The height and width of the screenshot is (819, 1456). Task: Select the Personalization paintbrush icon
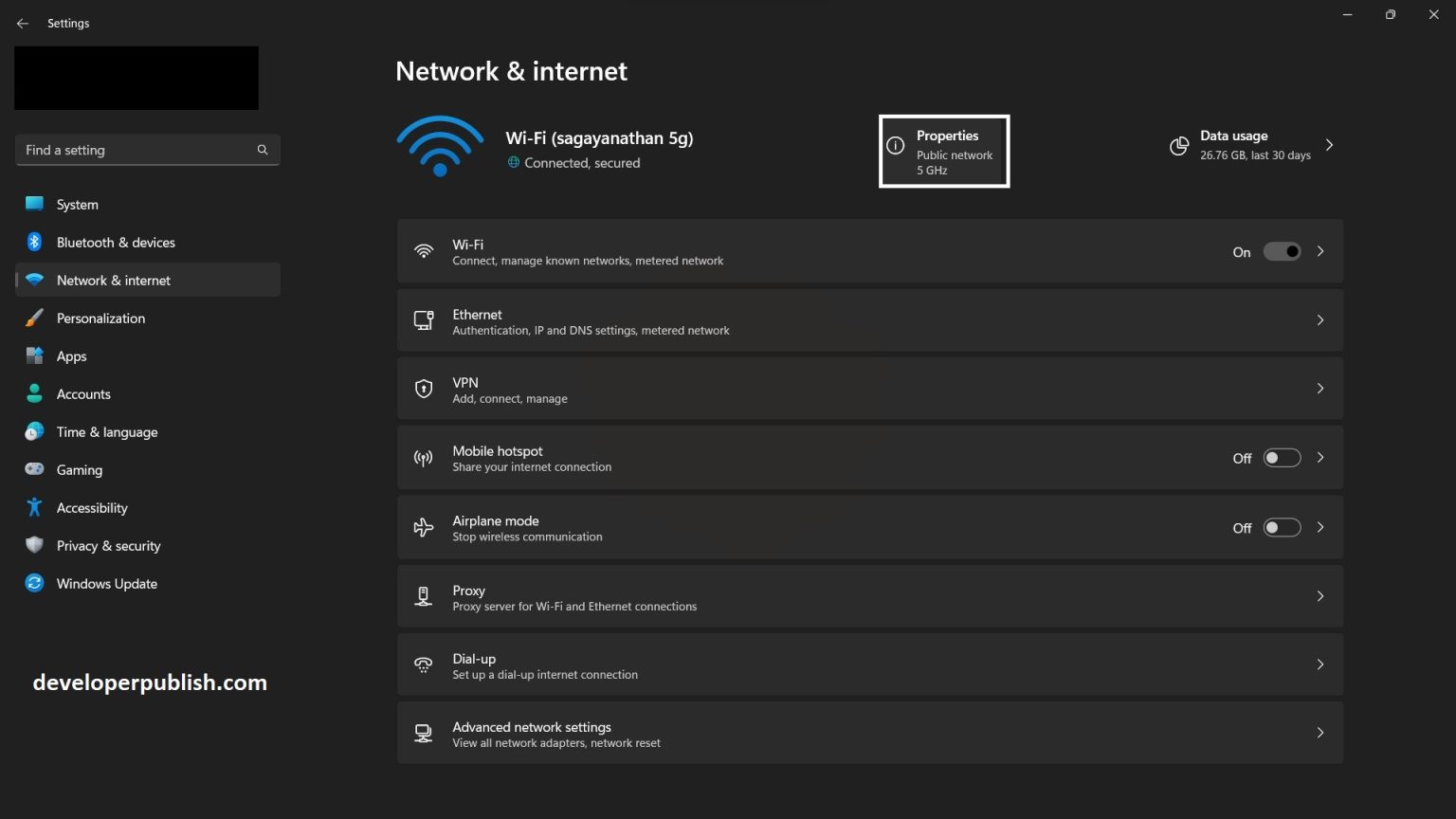[x=34, y=318]
